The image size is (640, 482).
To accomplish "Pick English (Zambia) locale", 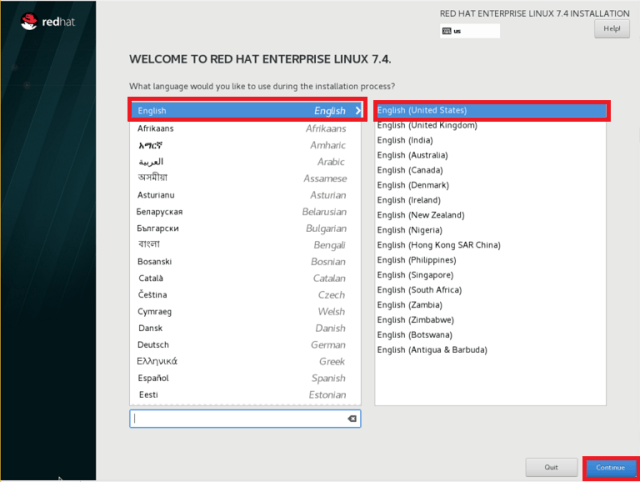I will pyautogui.click(x=491, y=305).
